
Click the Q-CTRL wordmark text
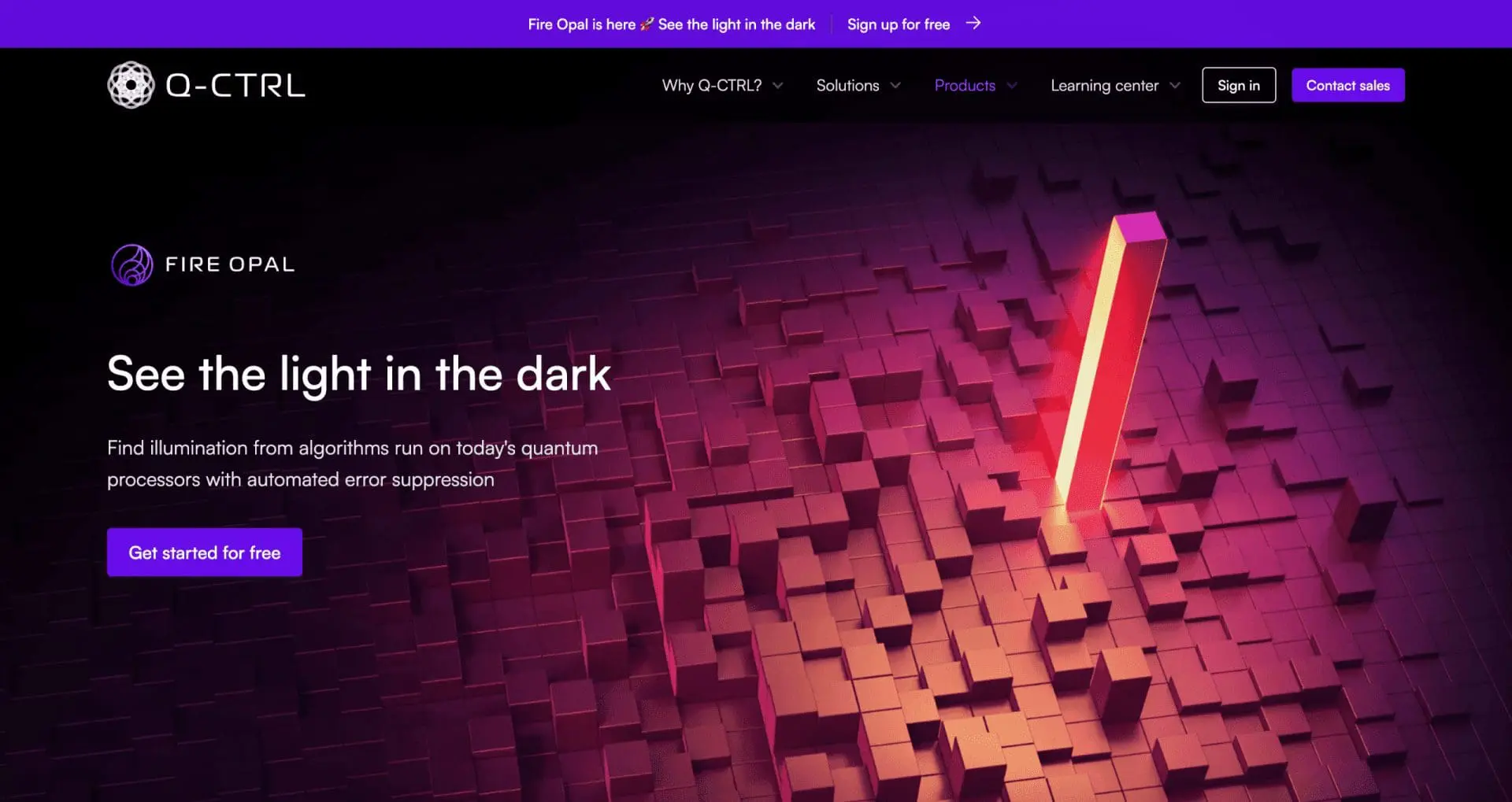(235, 86)
